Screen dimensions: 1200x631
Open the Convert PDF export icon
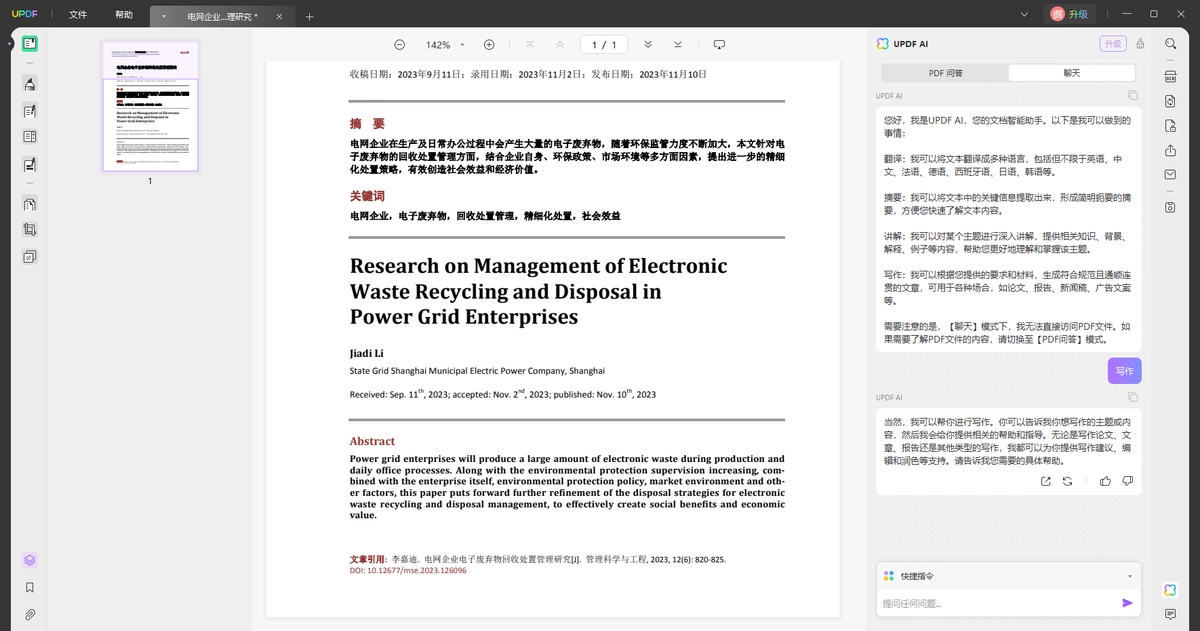click(x=1170, y=101)
